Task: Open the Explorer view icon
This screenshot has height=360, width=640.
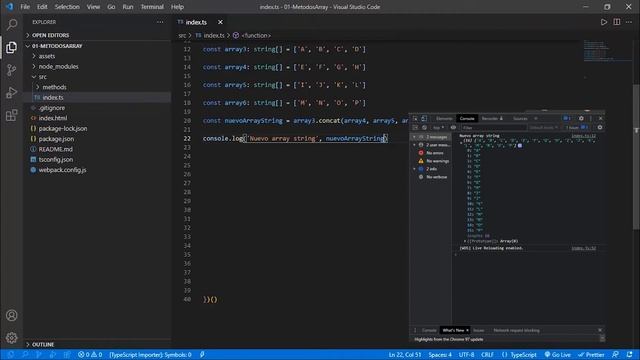Action: (x=11, y=48)
